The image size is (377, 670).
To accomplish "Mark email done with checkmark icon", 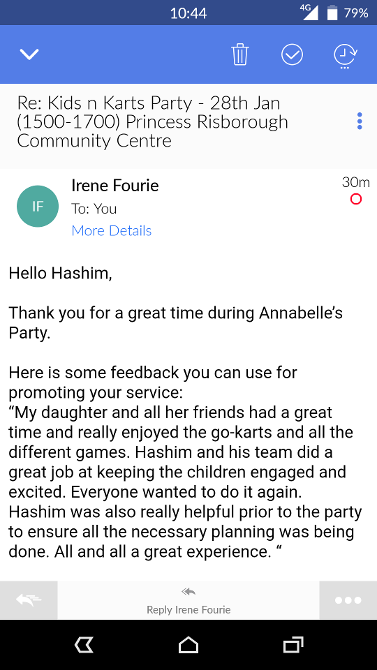I will tap(292, 55).
